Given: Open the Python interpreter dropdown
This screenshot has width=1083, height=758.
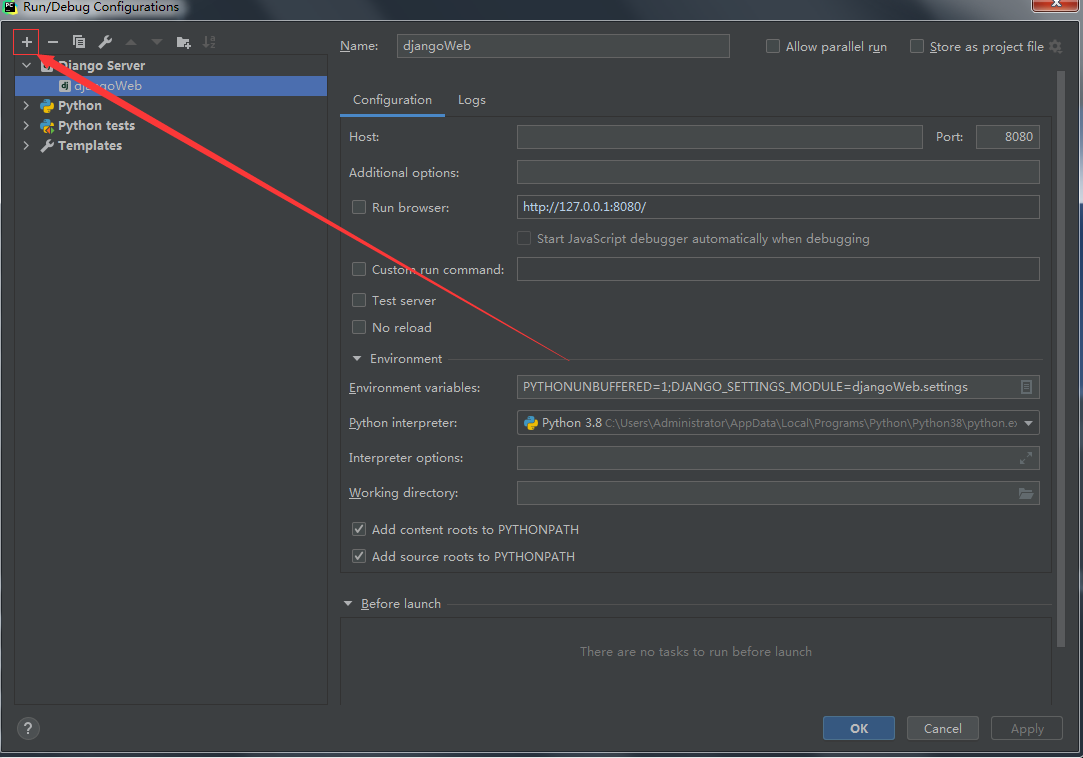Looking at the screenshot, I should [x=1028, y=423].
